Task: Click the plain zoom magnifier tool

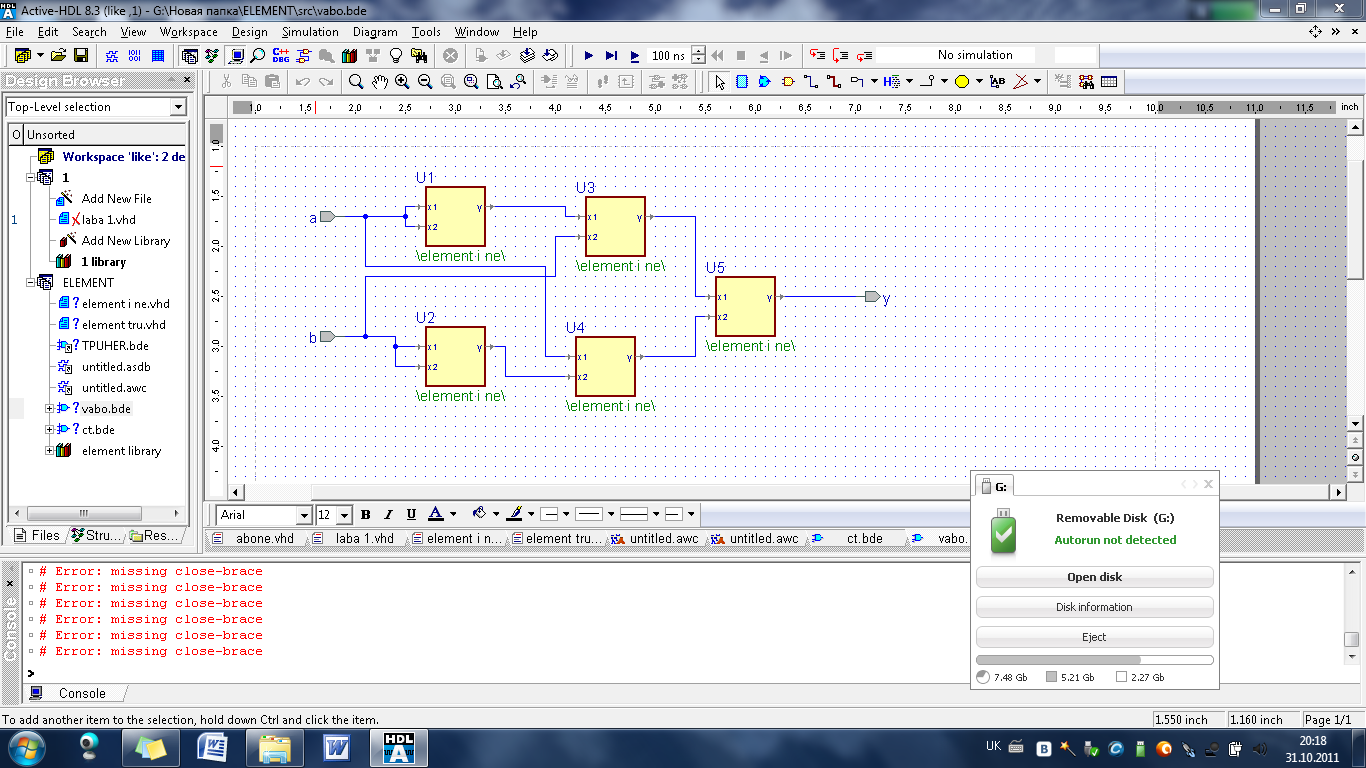Action: [356, 81]
